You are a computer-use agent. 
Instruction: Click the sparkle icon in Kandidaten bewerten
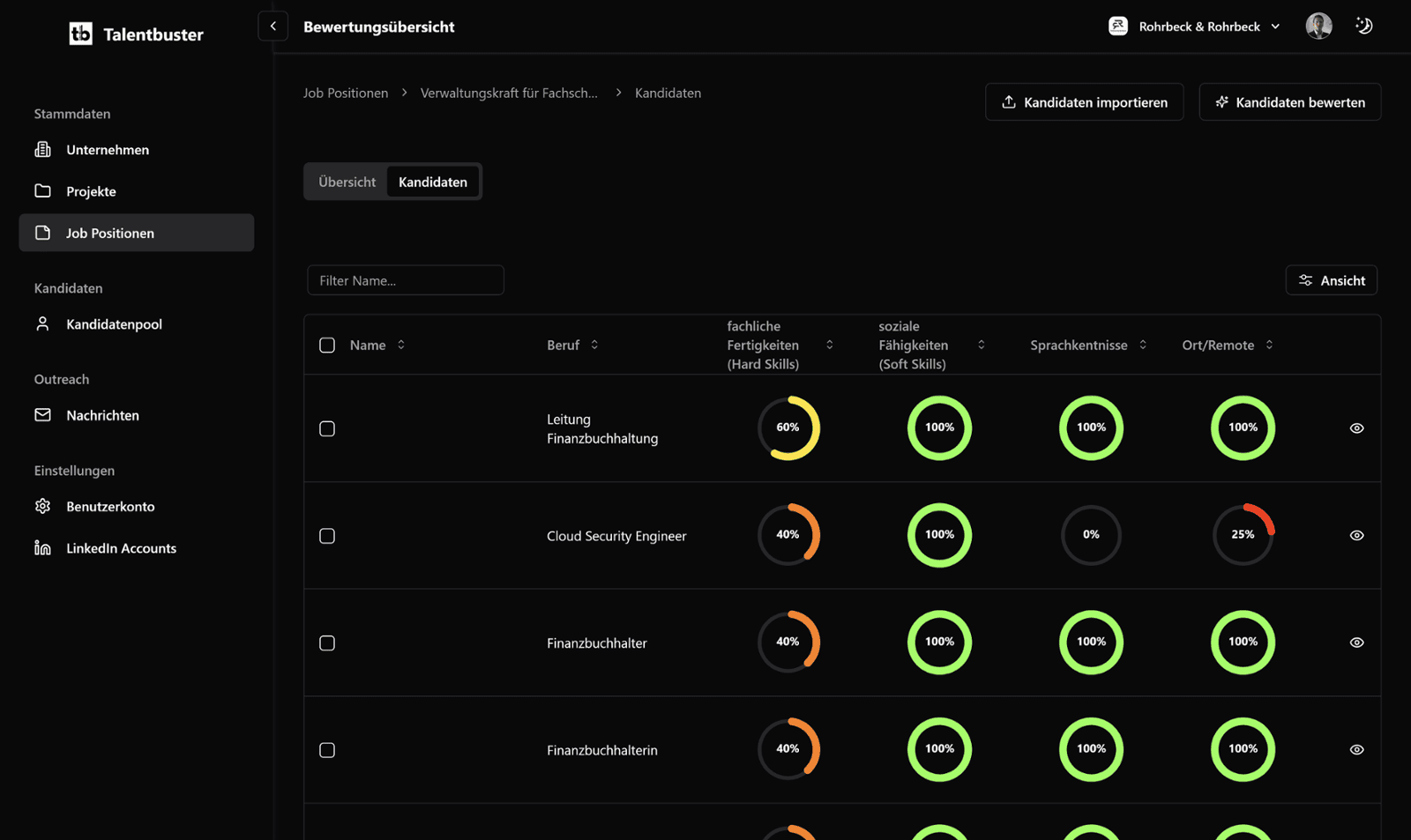[x=1221, y=102]
